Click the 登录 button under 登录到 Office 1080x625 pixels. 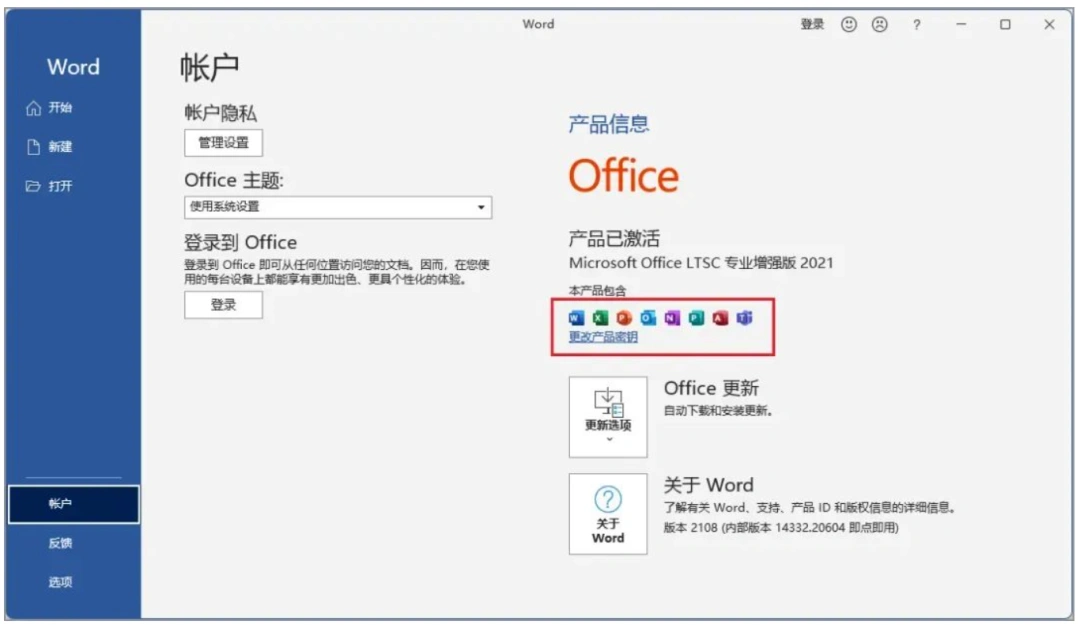(x=223, y=305)
